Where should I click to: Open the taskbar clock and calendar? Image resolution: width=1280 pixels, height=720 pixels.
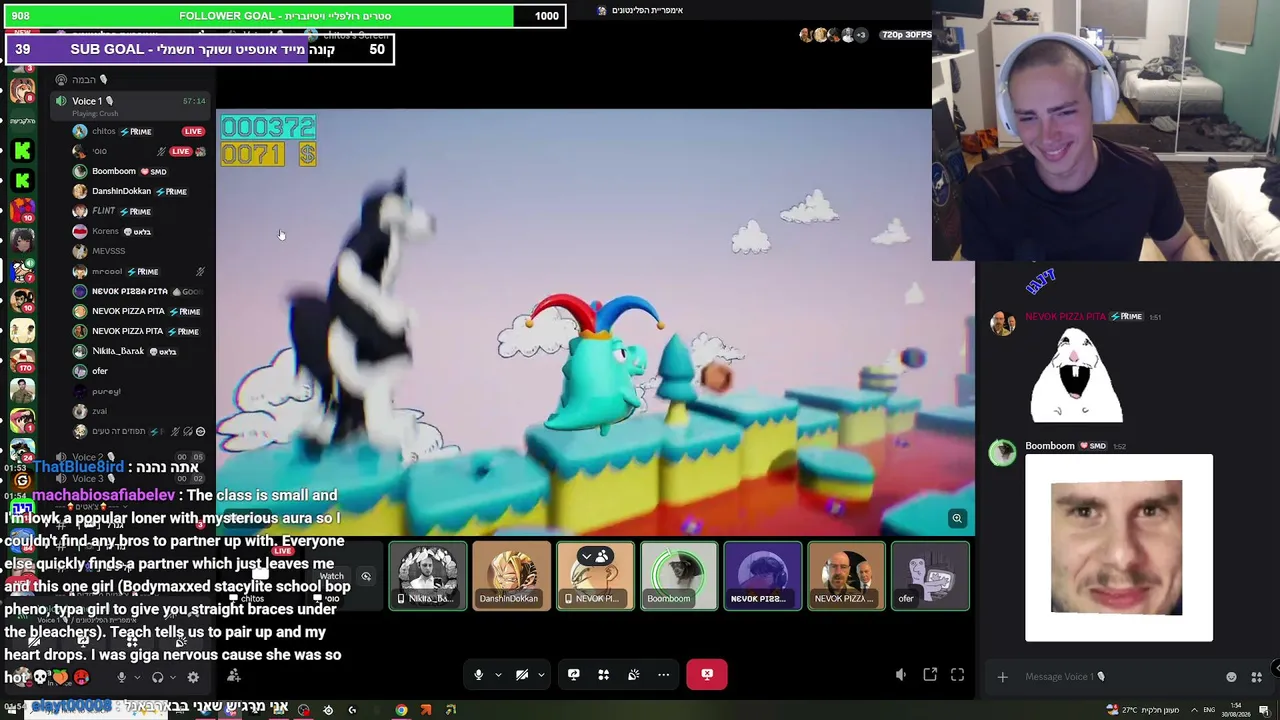point(1237,710)
